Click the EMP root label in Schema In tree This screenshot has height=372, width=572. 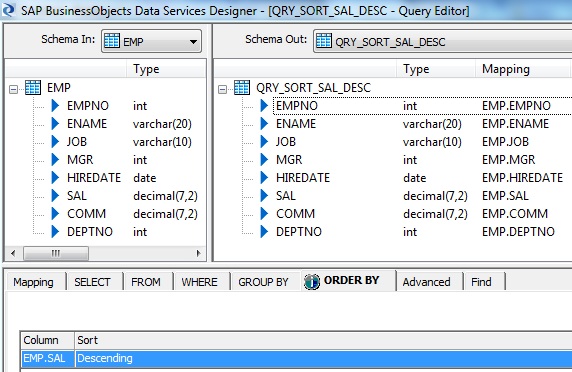click(59, 88)
